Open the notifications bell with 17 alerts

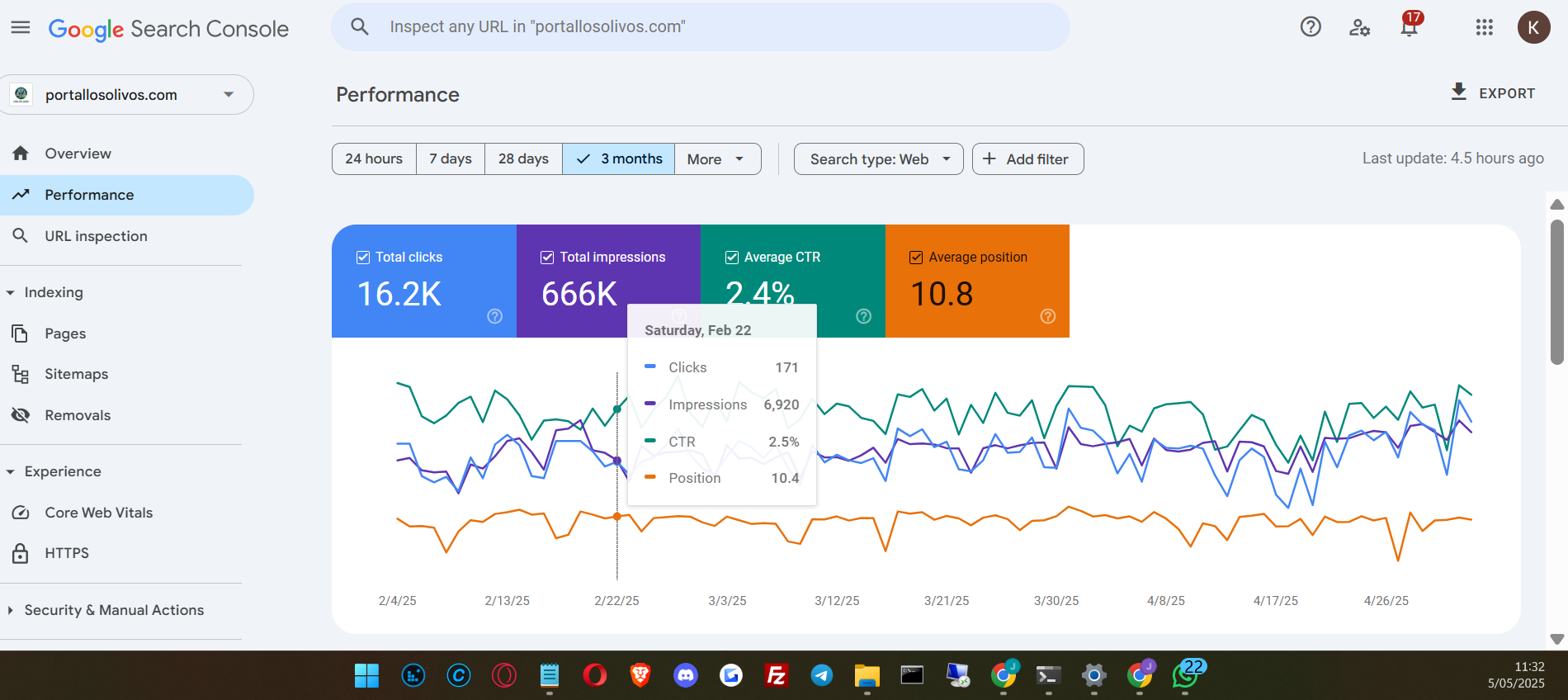1410,26
